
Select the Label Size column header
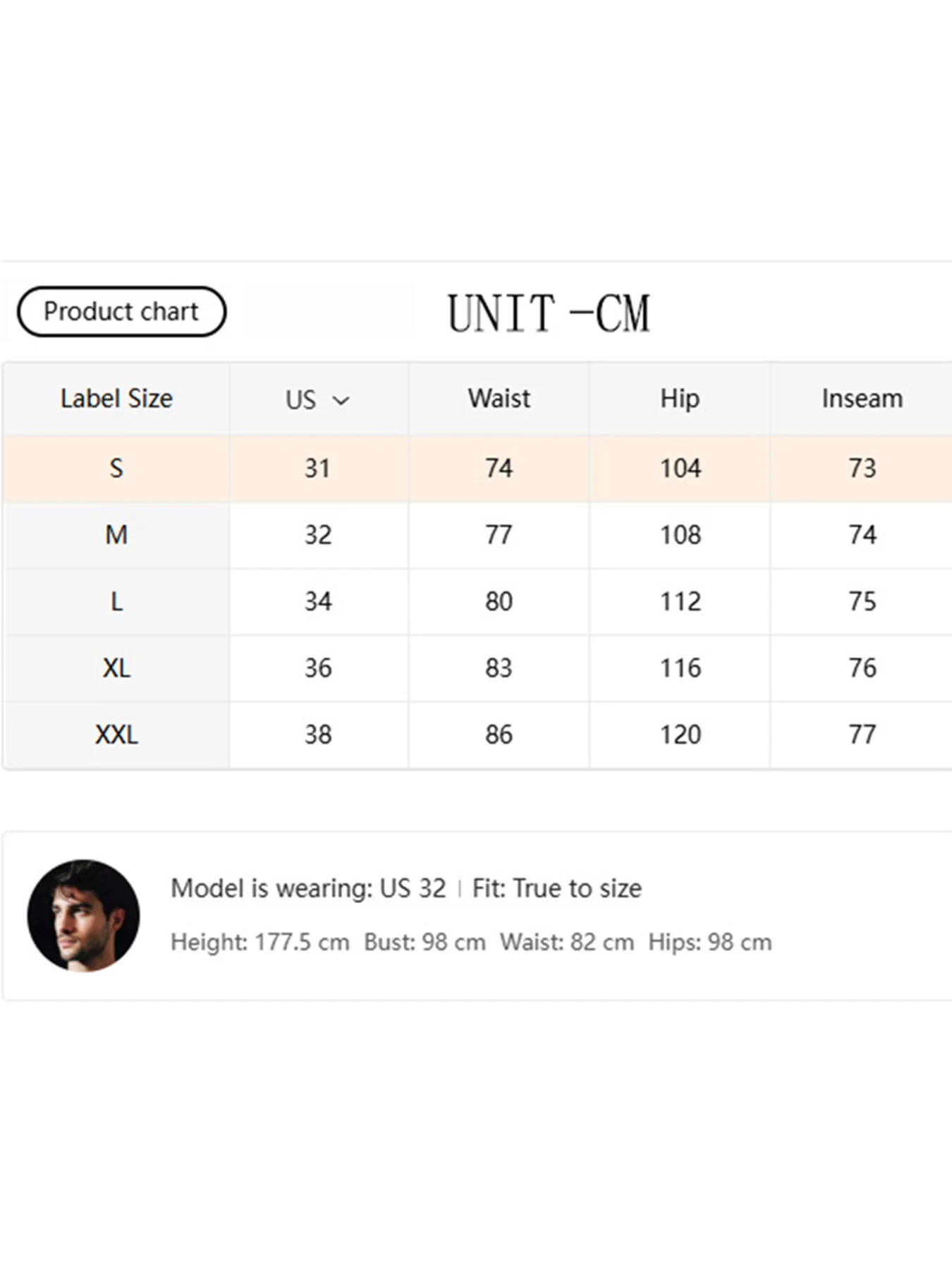point(116,399)
